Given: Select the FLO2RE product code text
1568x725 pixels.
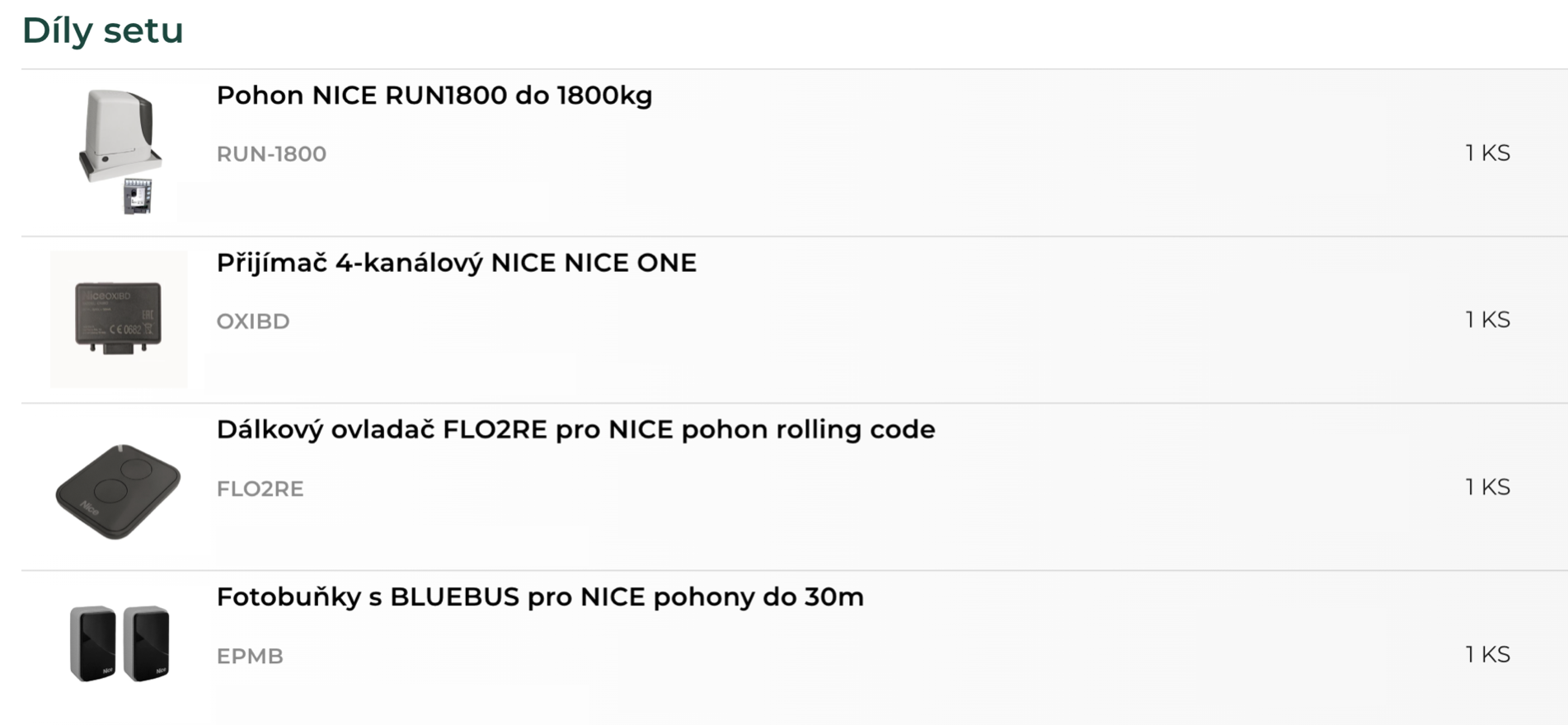Looking at the screenshot, I should tap(260, 489).
